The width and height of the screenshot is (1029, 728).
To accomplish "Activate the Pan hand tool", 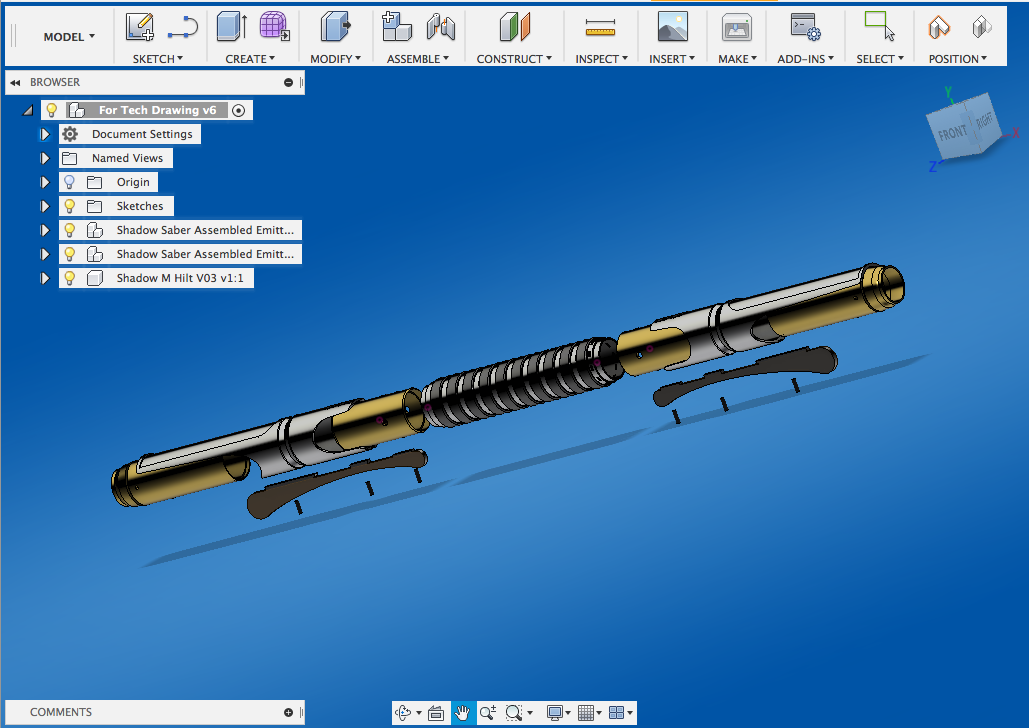I will click(462, 713).
